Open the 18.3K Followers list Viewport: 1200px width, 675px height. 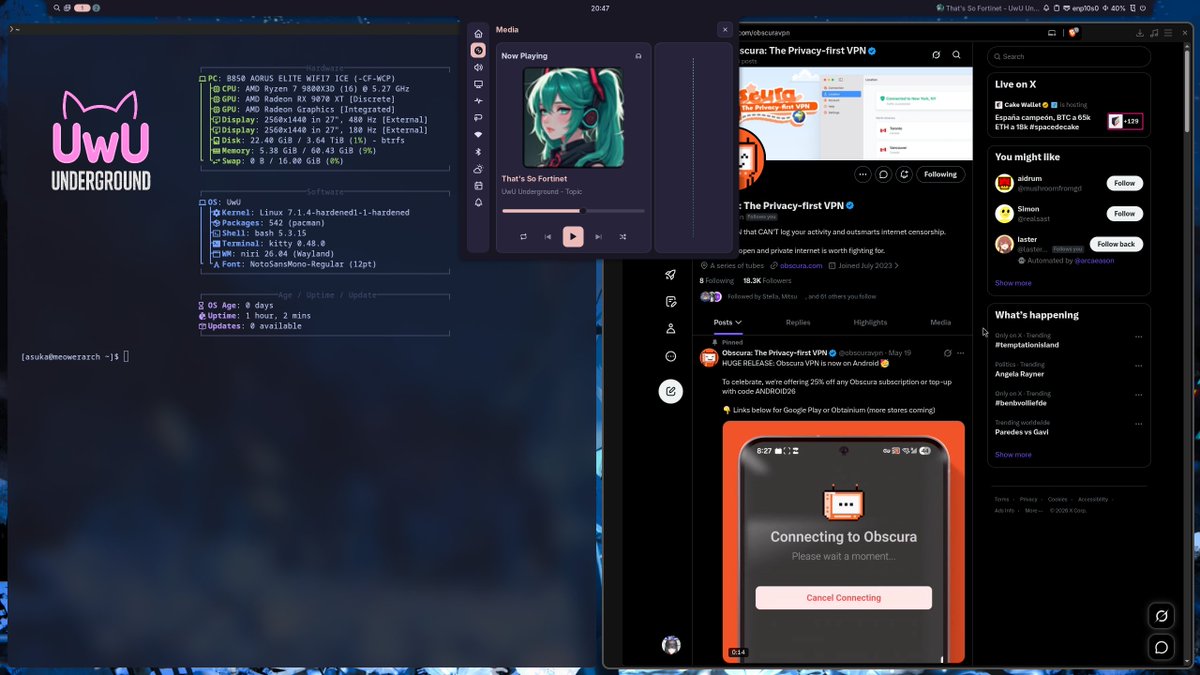[x=767, y=281]
